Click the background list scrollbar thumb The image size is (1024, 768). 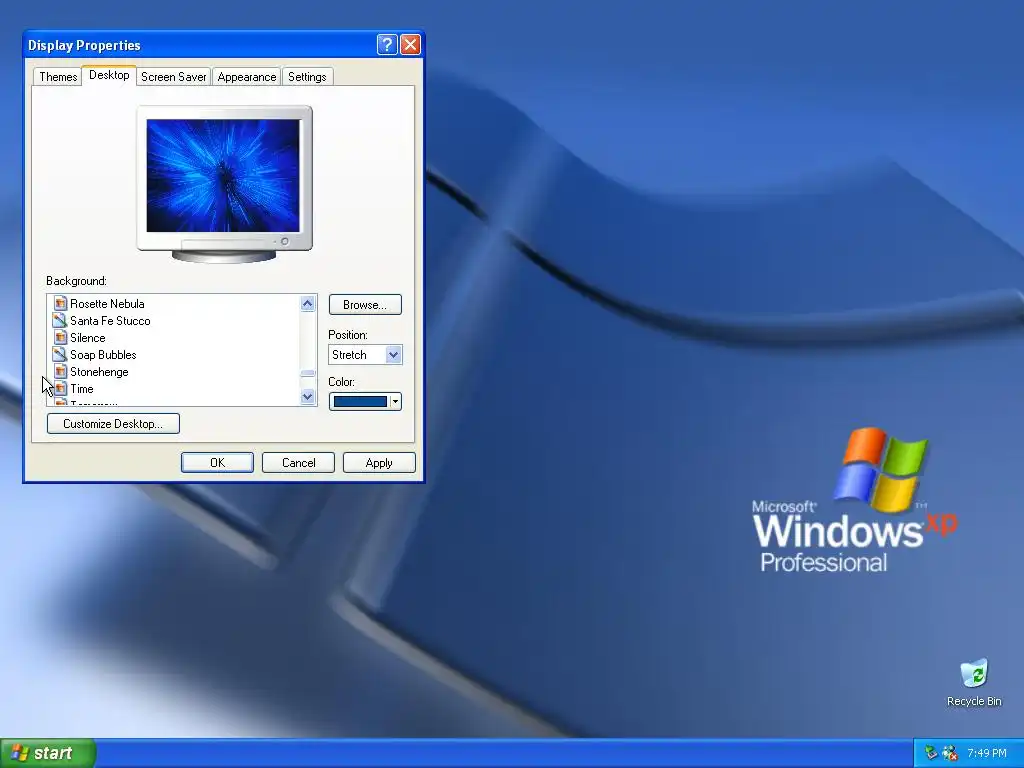pyautogui.click(x=308, y=374)
